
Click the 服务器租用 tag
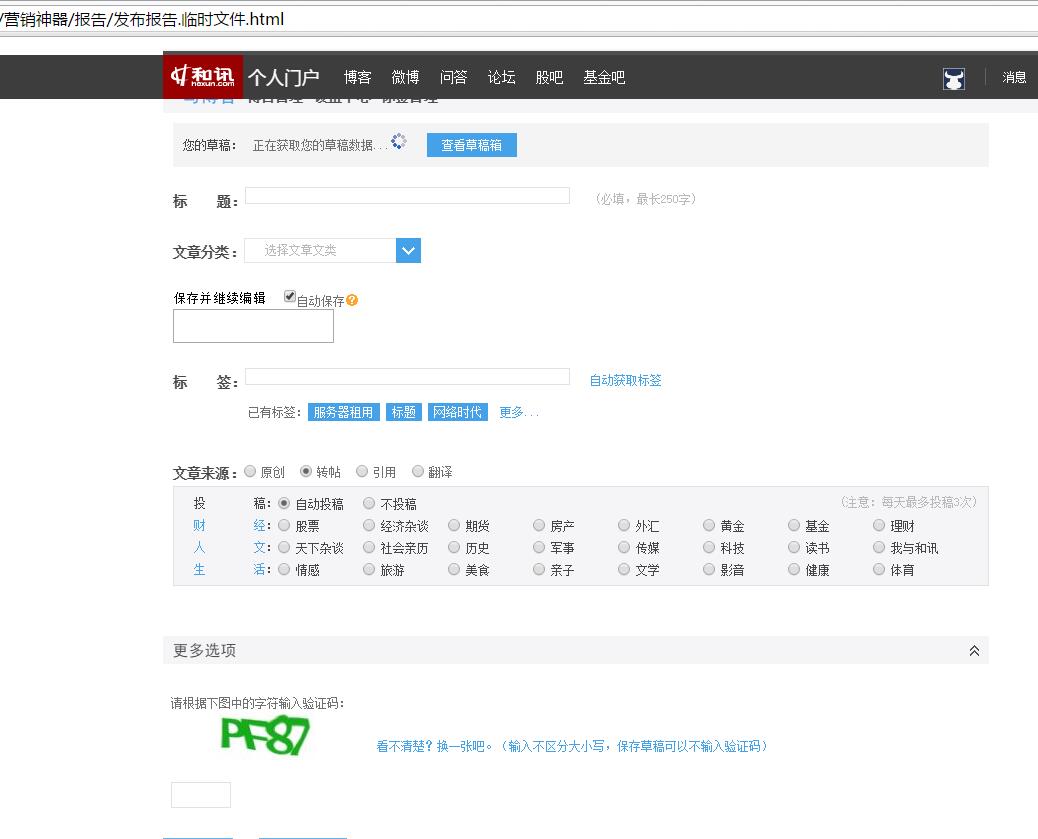click(x=343, y=412)
